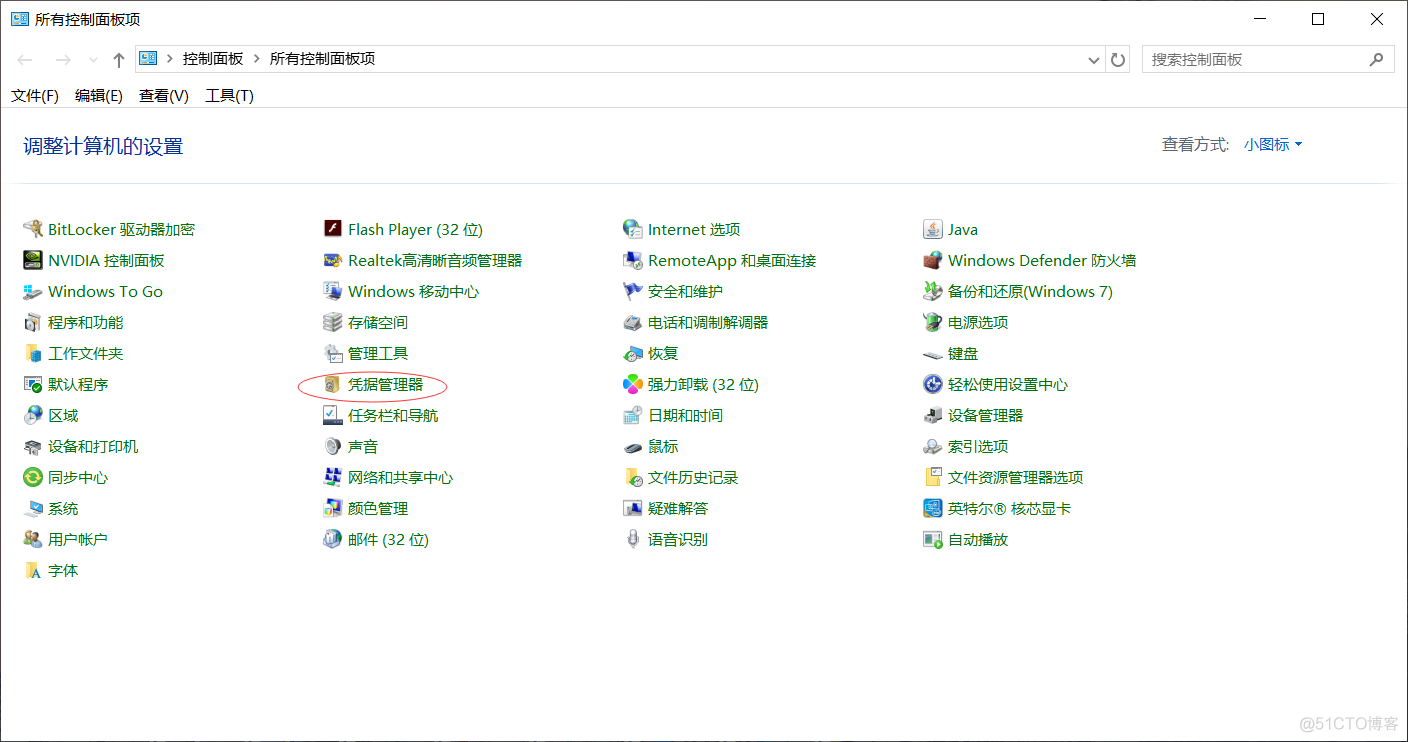Open the 轻松使用设置中心 link
The image size is (1408, 742).
[1008, 384]
